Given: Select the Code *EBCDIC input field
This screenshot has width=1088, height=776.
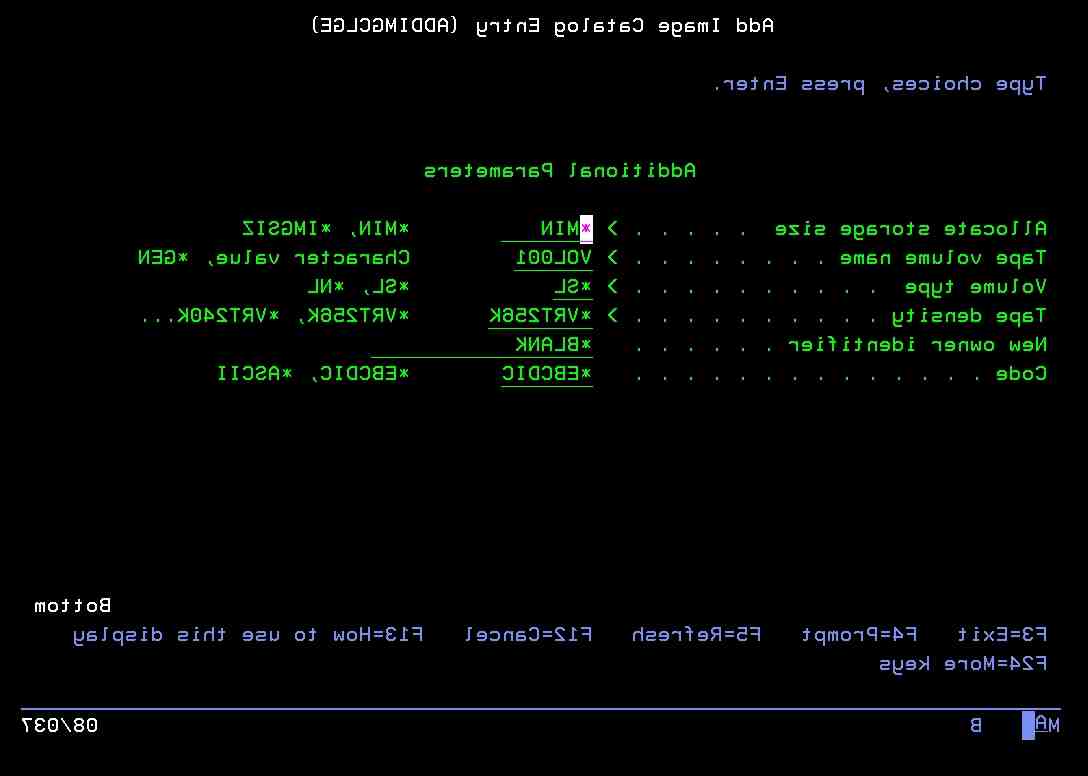Looking at the screenshot, I should coord(547,374).
